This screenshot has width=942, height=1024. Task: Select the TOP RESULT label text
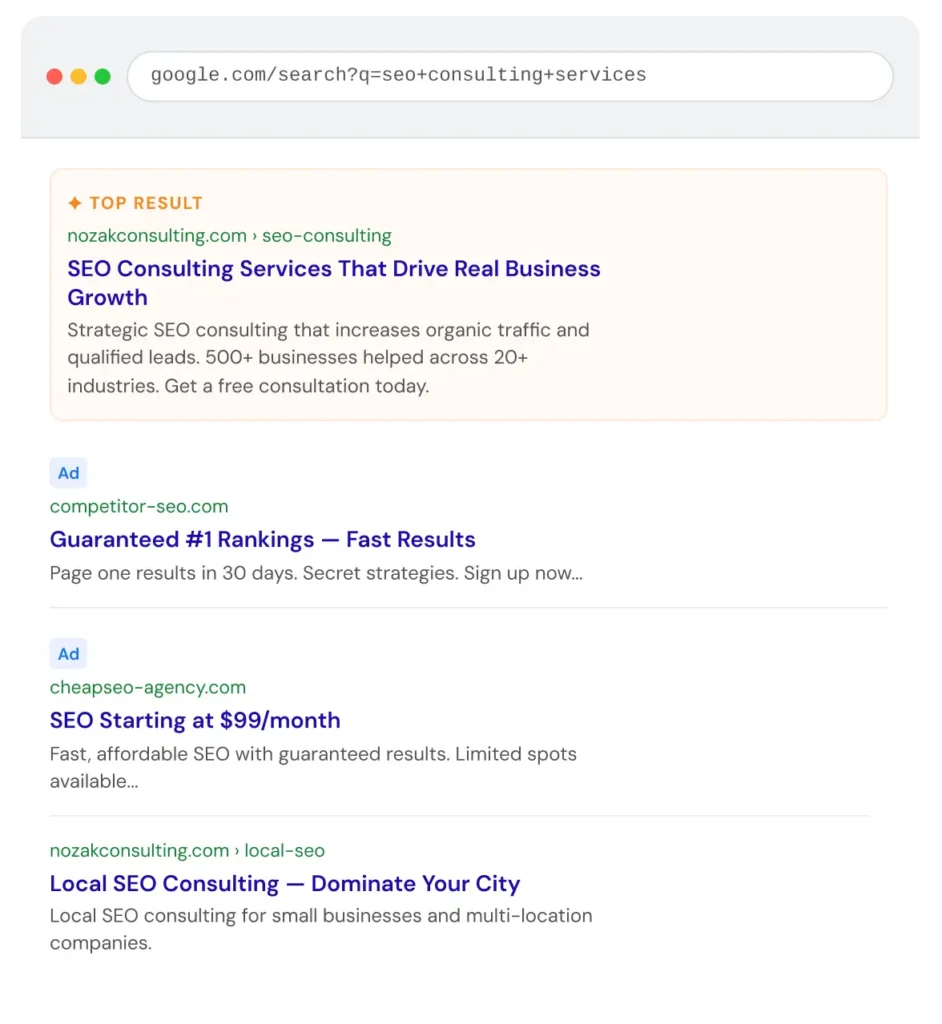pyautogui.click(x=146, y=203)
